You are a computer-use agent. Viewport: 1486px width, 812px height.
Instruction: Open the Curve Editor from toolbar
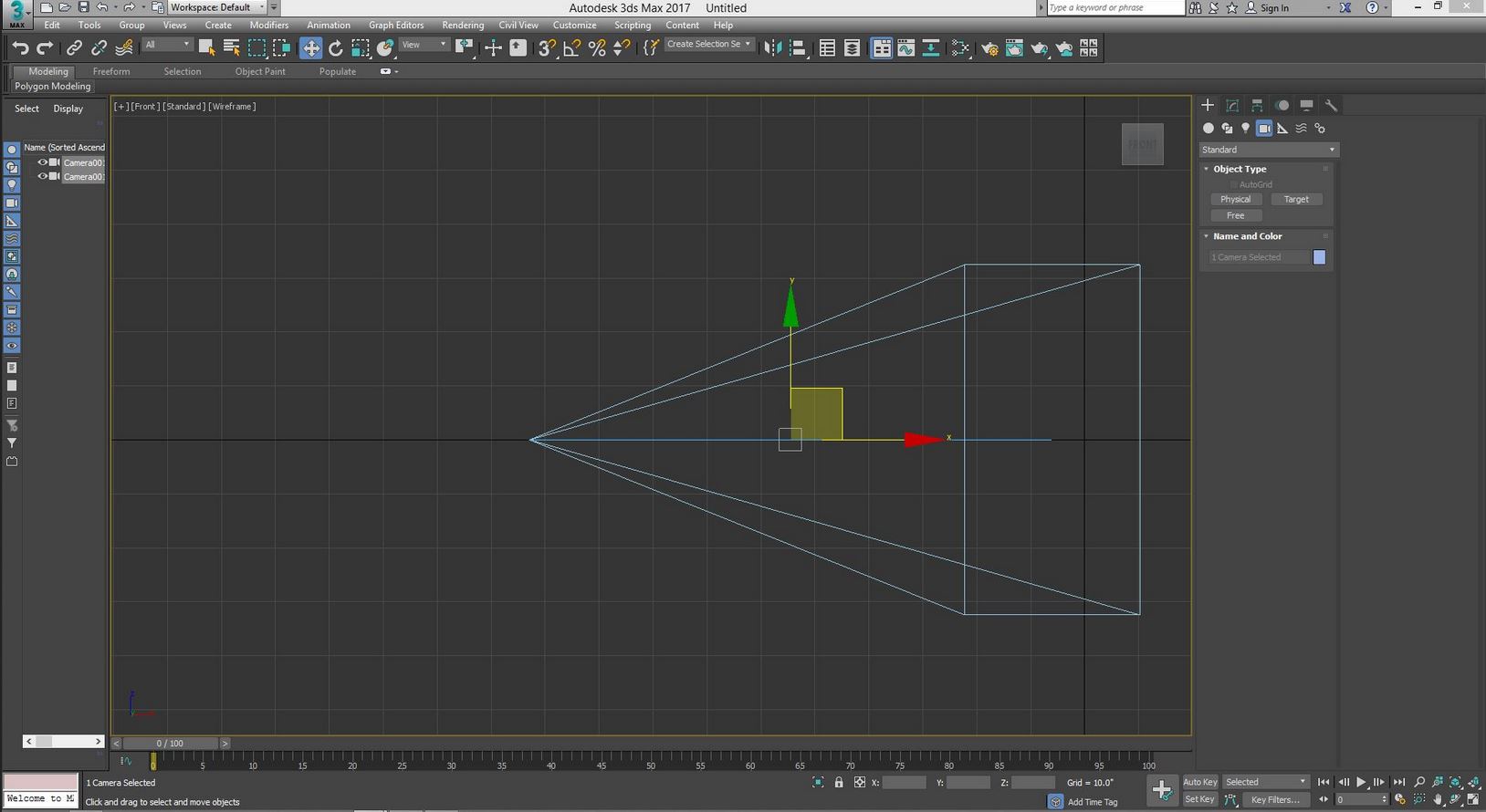905,48
